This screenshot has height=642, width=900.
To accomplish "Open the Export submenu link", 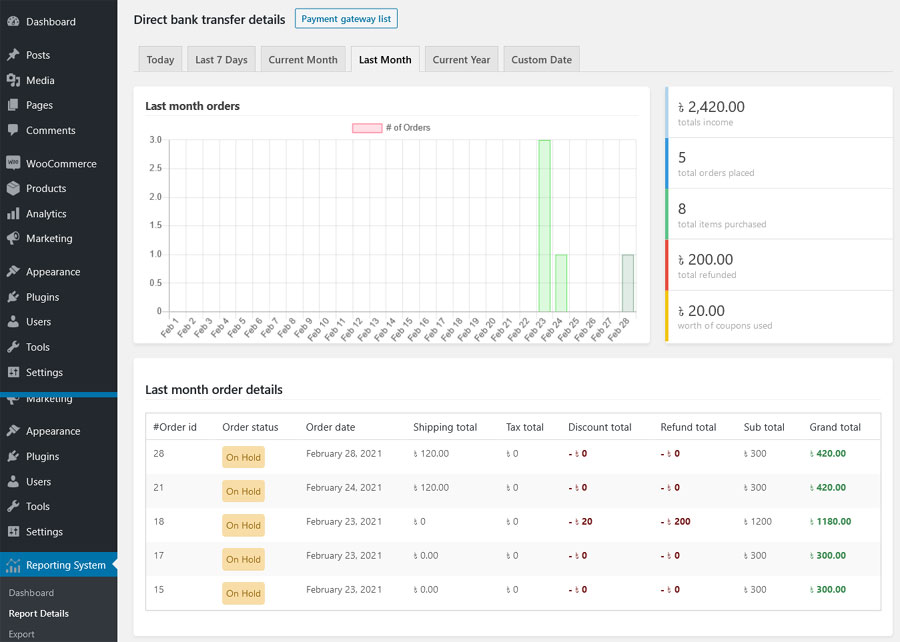I will pyautogui.click(x=21, y=634).
